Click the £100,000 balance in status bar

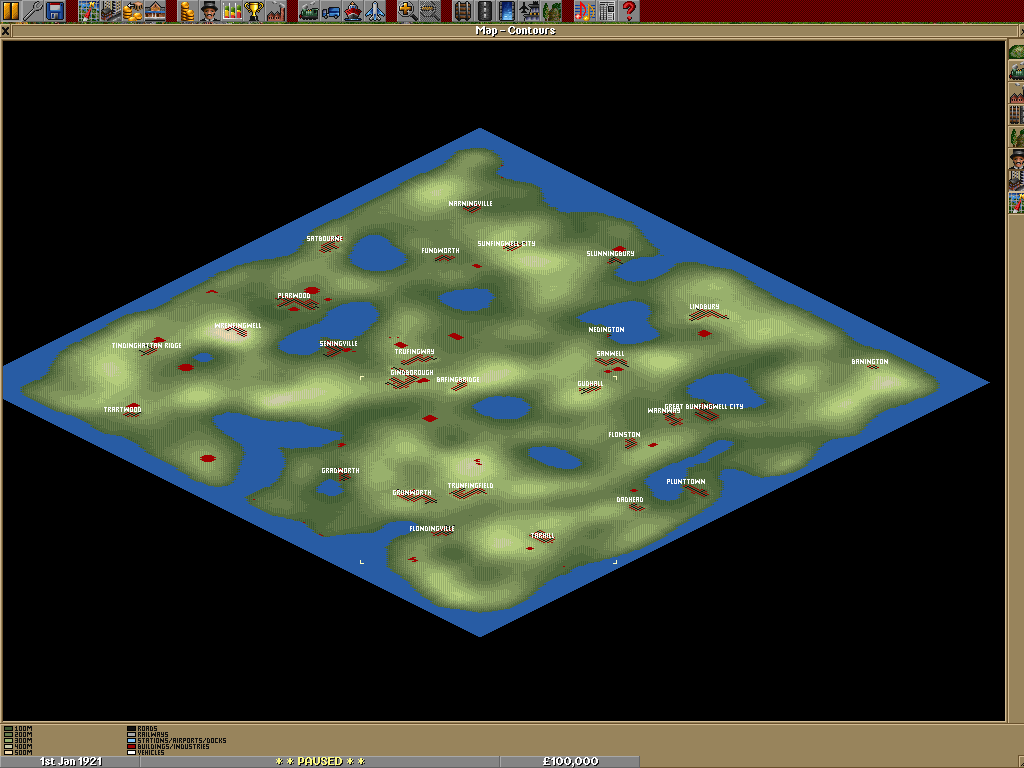point(570,761)
